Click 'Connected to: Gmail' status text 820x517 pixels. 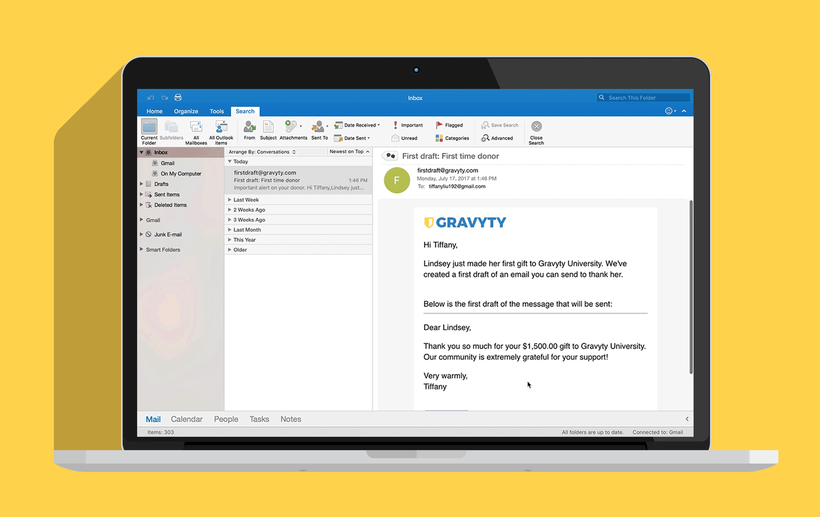pos(657,432)
